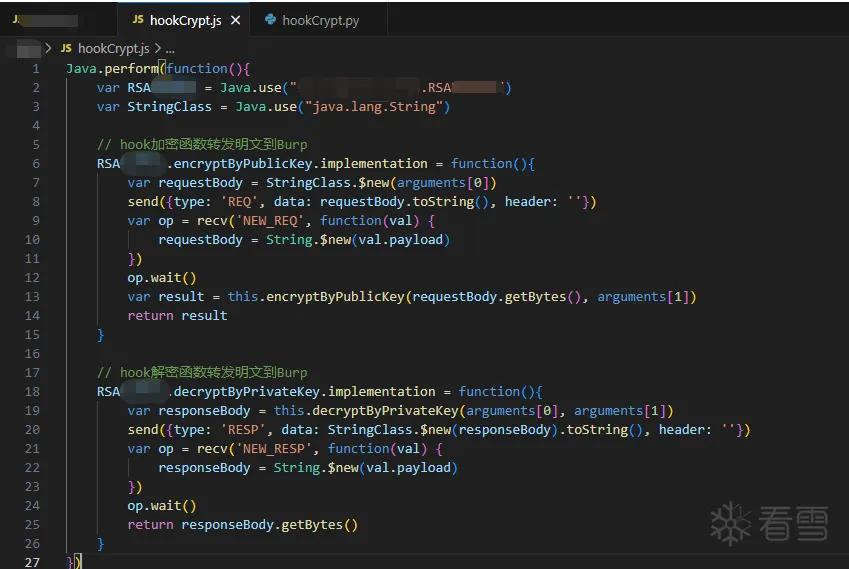Click the blurred folder in breadcrumb
Screen dimensions: 849x569
29,49
